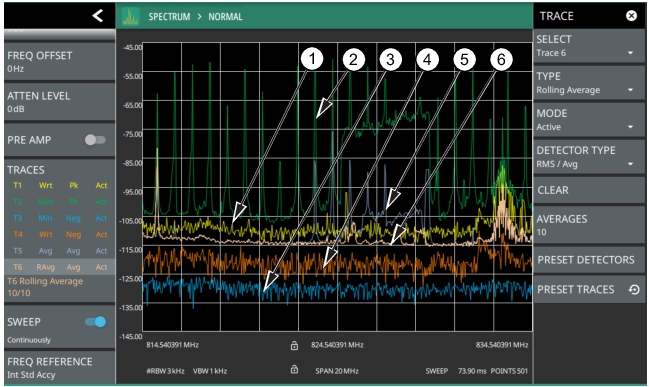Click the span lock icon

[x=294, y=369]
